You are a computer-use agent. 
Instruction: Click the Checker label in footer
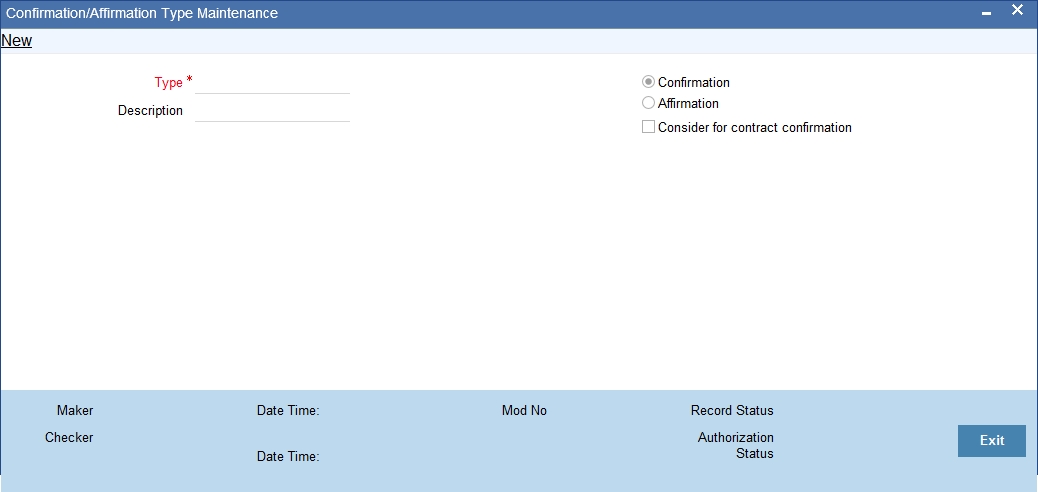click(69, 438)
